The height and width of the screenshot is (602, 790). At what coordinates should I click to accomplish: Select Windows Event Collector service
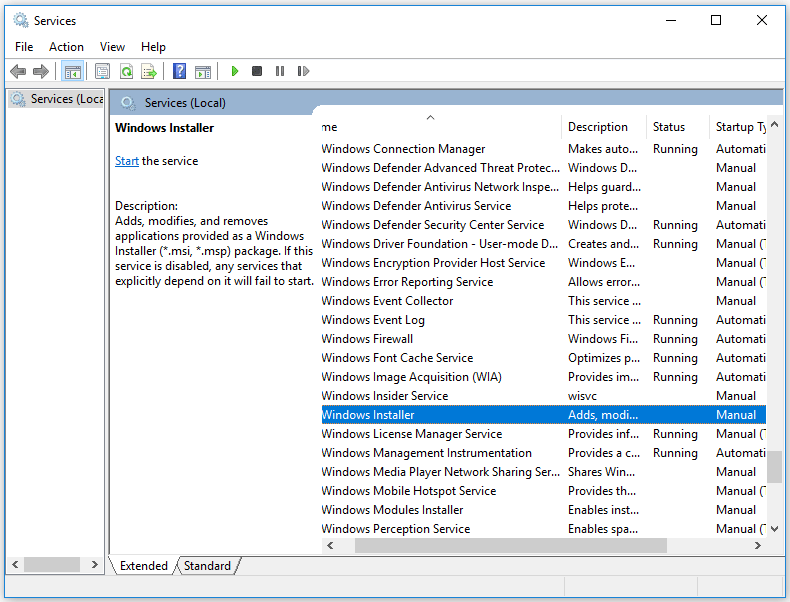[x=544, y=301]
